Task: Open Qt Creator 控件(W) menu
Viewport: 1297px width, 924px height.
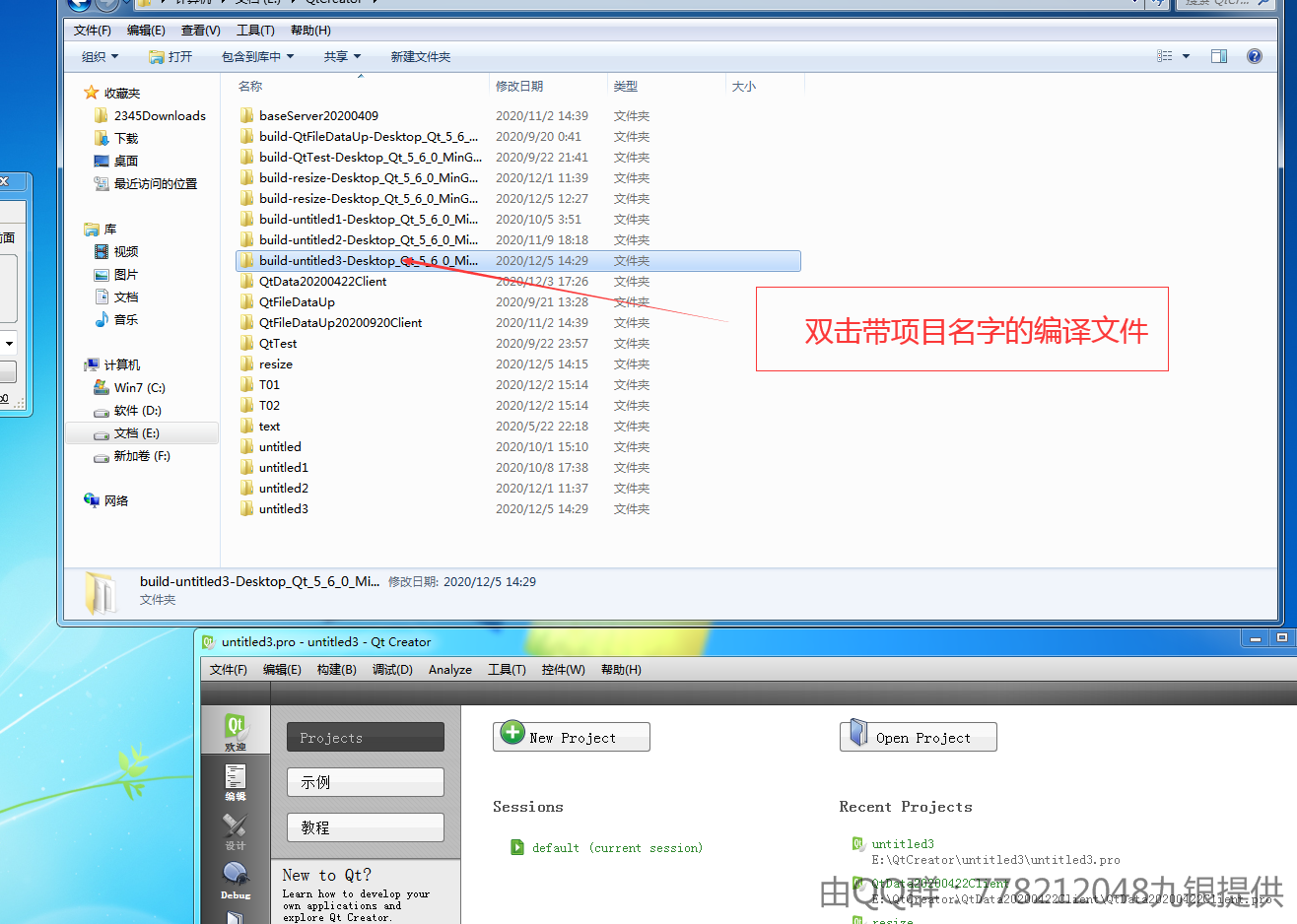Action: [563, 670]
